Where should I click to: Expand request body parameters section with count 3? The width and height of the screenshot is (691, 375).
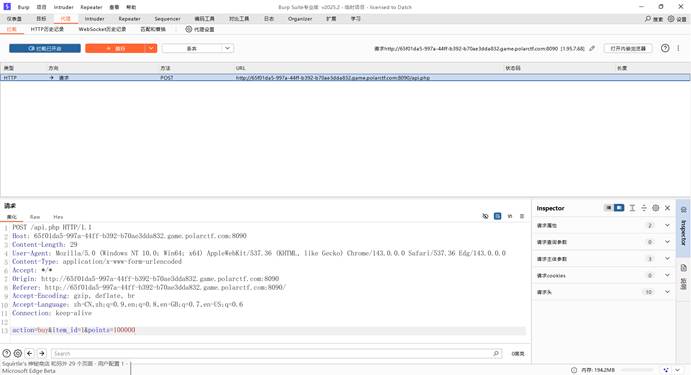tap(603, 259)
